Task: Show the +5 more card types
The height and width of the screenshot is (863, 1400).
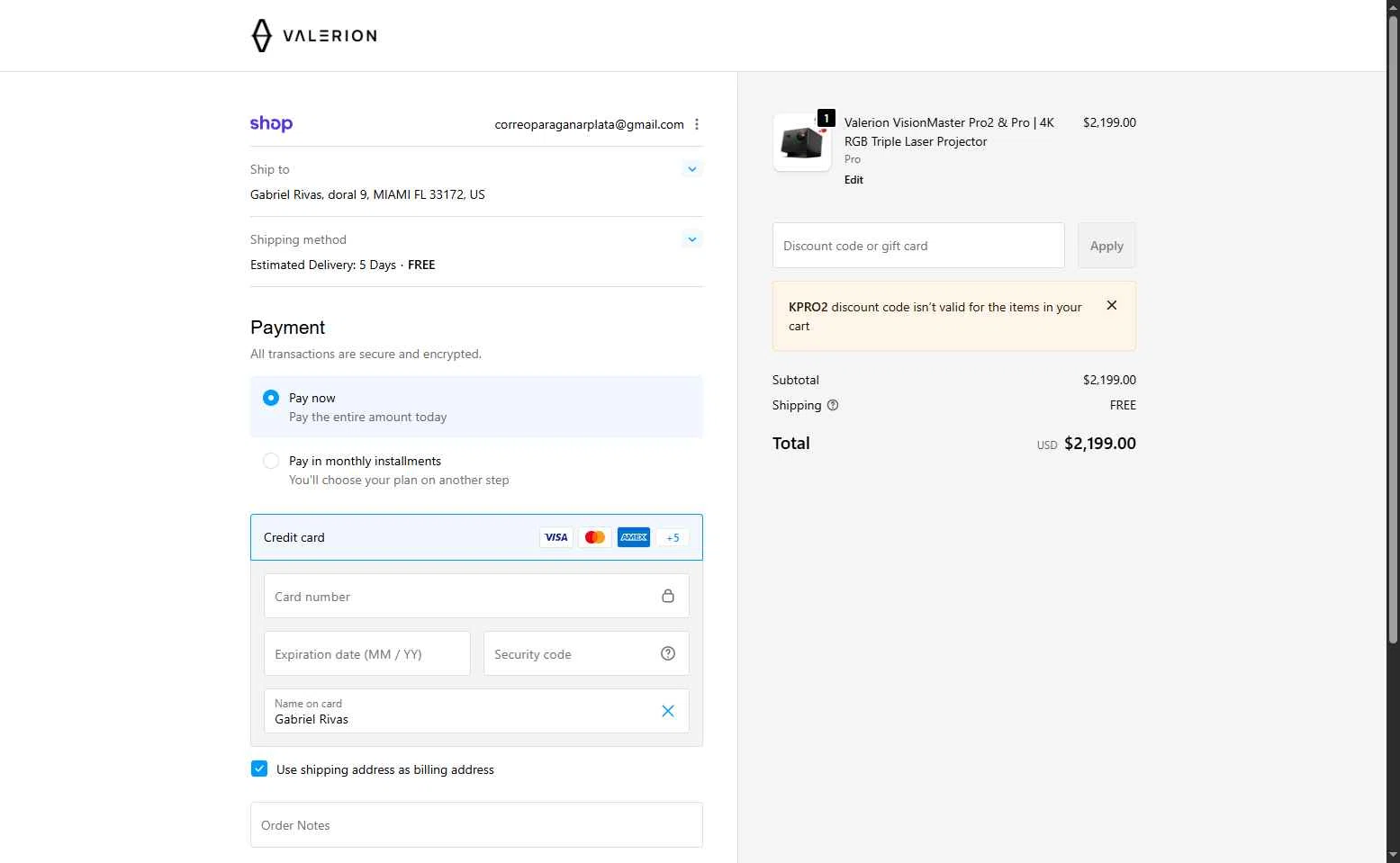Action: 673,537
